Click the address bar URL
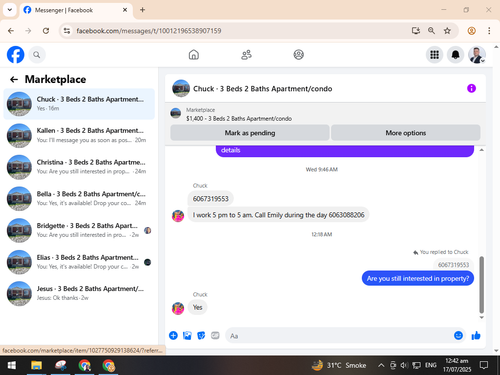Screen dimensions: 500x375 click(149, 31)
